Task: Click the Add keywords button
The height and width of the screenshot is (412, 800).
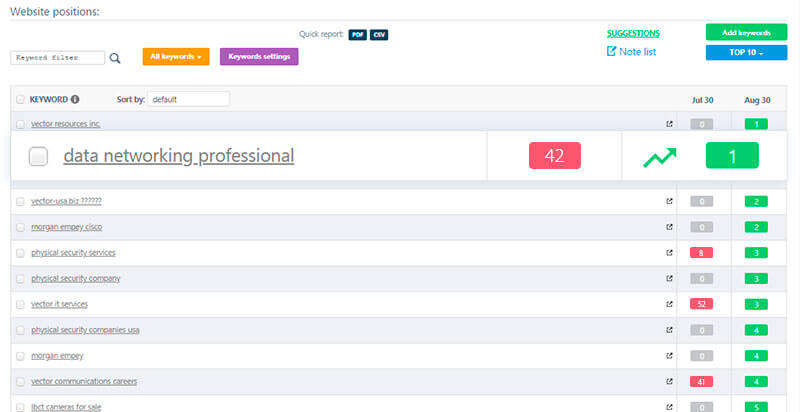Action: tap(746, 32)
